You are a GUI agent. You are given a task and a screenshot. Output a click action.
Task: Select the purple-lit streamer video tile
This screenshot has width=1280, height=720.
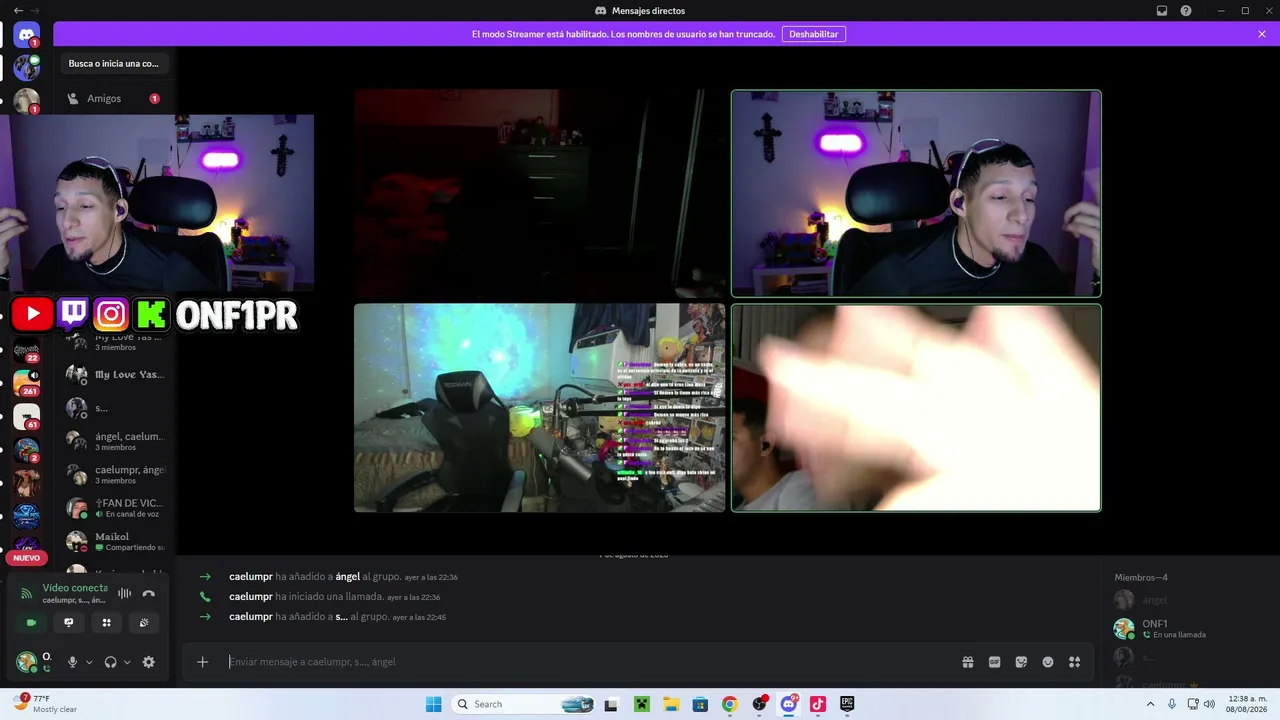(x=916, y=194)
